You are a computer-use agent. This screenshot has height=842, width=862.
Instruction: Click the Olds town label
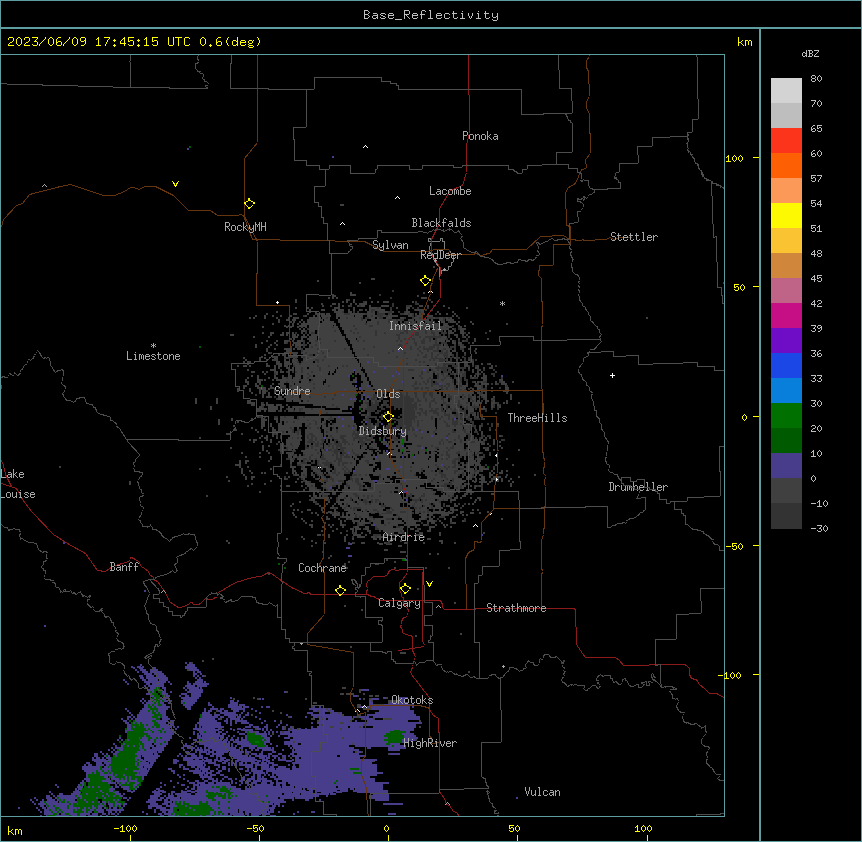(x=388, y=394)
